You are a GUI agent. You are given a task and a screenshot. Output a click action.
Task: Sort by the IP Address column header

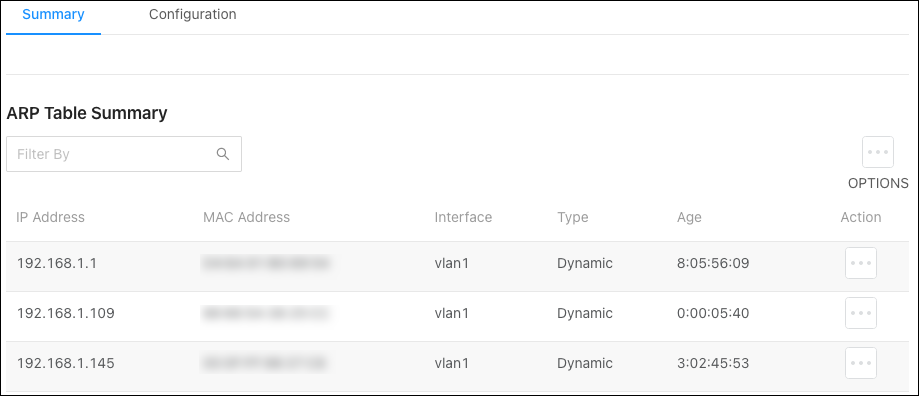[50, 217]
